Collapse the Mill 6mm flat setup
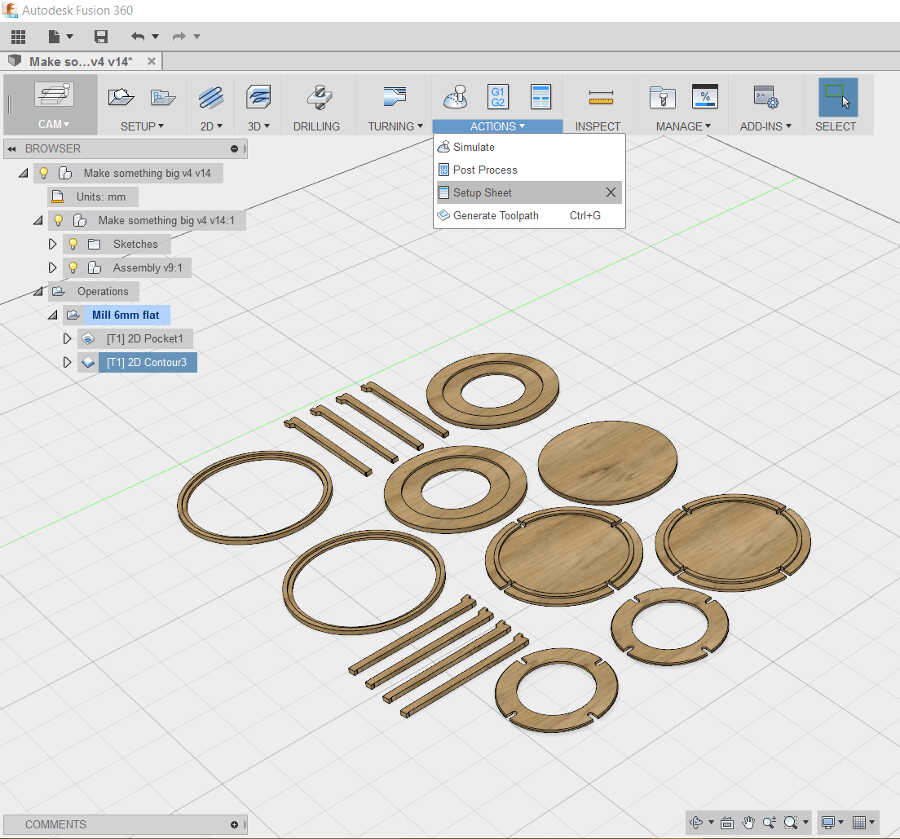The width and height of the screenshot is (900, 839). [x=53, y=314]
